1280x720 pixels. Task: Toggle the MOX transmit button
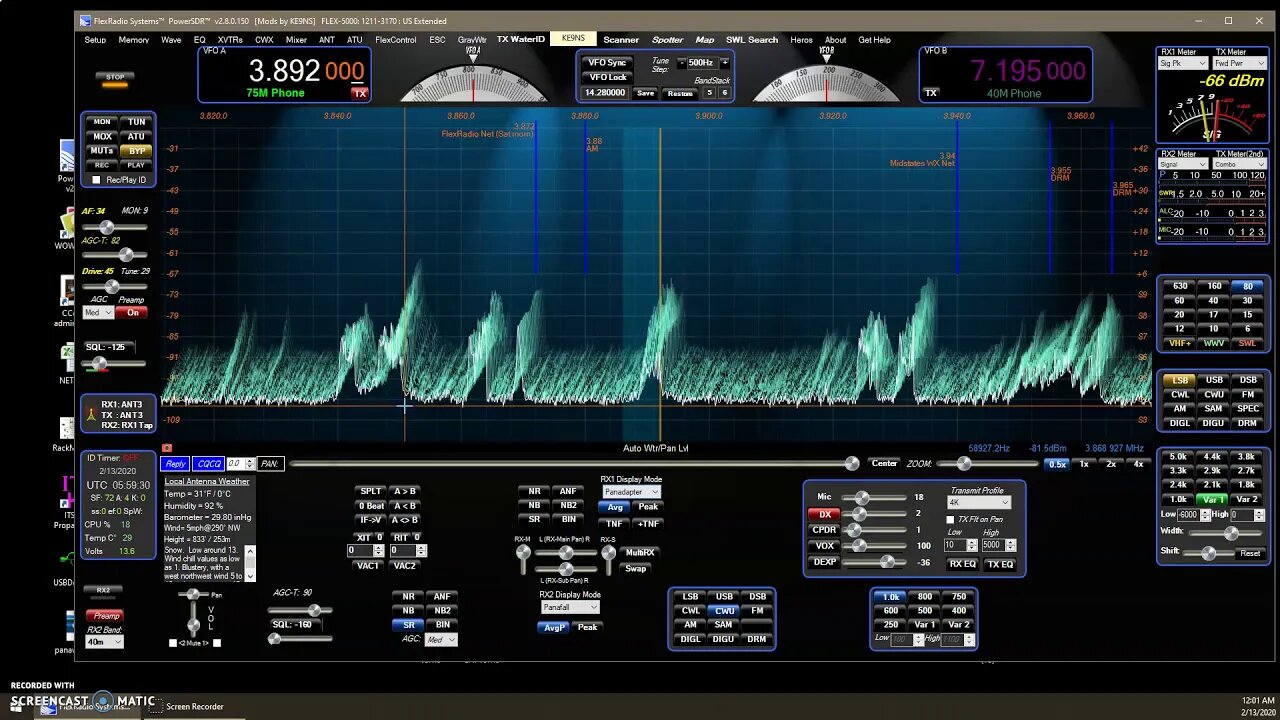[102, 136]
